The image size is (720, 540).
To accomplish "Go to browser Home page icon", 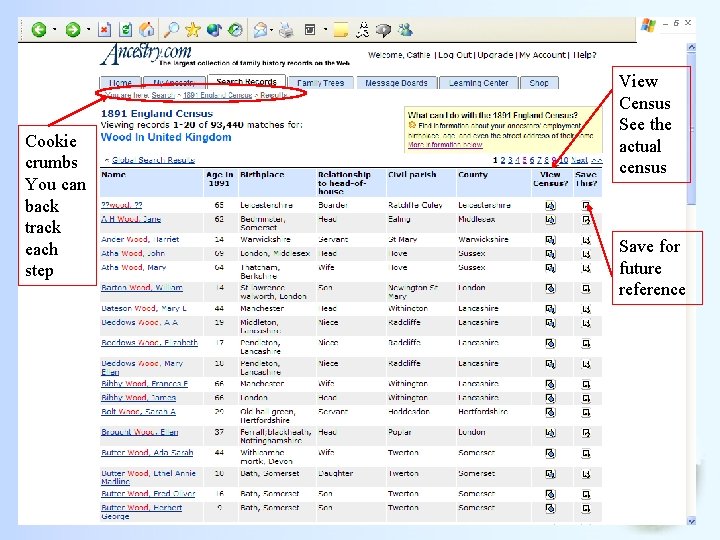I will pyautogui.click(x=147, y=30).
